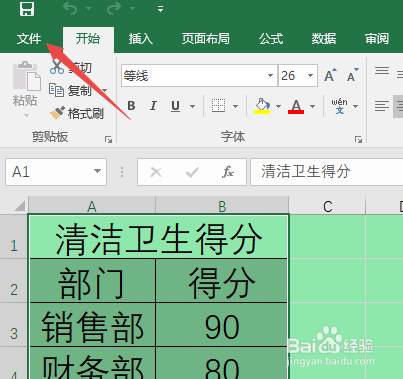The width and height of the screenshot is (403, 379).
Task: Open the 页面布局 tab
Action: pyautogui.click(x=206, y=39)
